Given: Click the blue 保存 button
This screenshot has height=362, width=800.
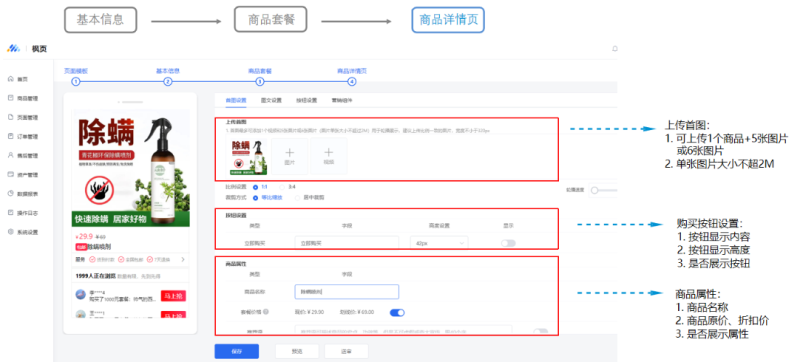Looking at the screenshot, I should click(237, 351).
